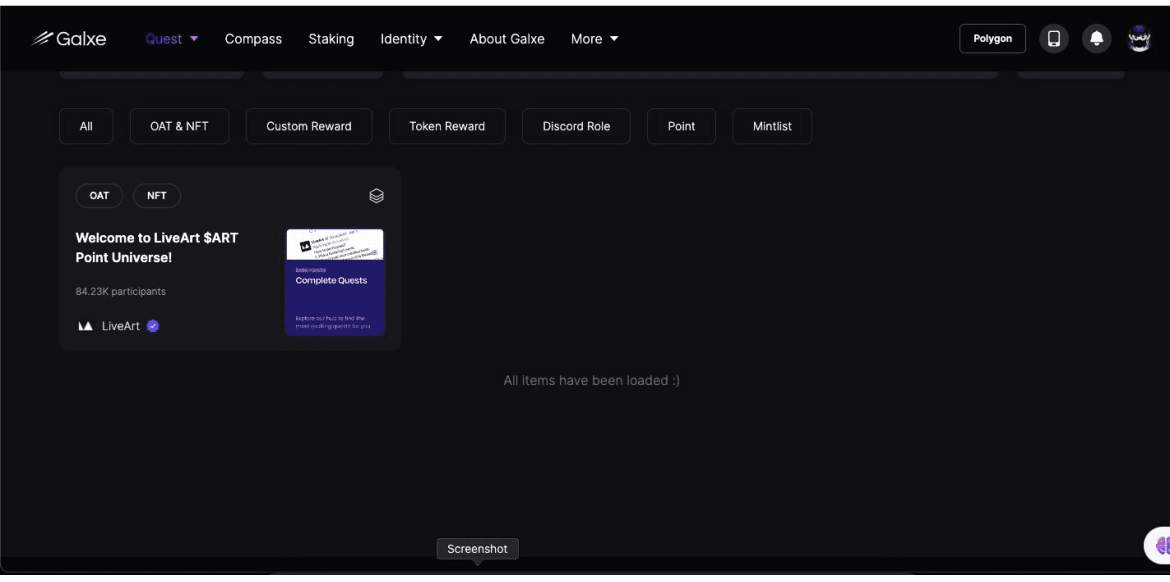Click the Galxe logo
This screenshot has height=582, width=1170.
coord(69,39)
